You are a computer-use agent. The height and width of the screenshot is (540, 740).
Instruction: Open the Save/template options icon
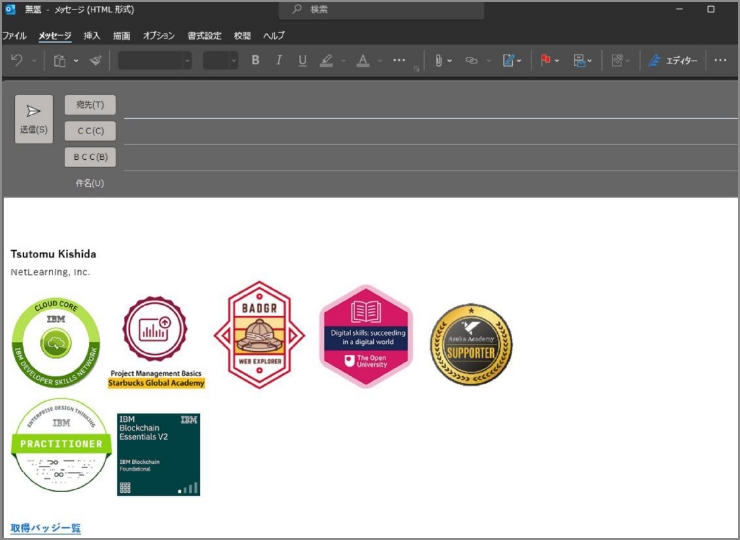tap(581, 60)
